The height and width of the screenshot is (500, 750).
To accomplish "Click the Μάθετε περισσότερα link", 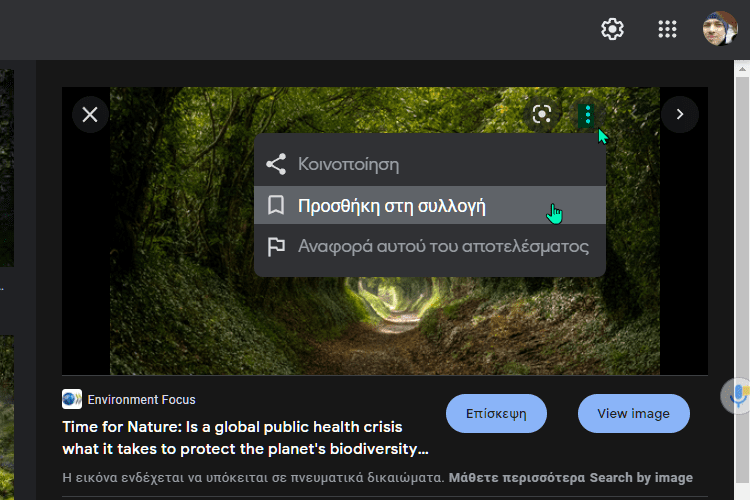I will (x=517, y=478).
